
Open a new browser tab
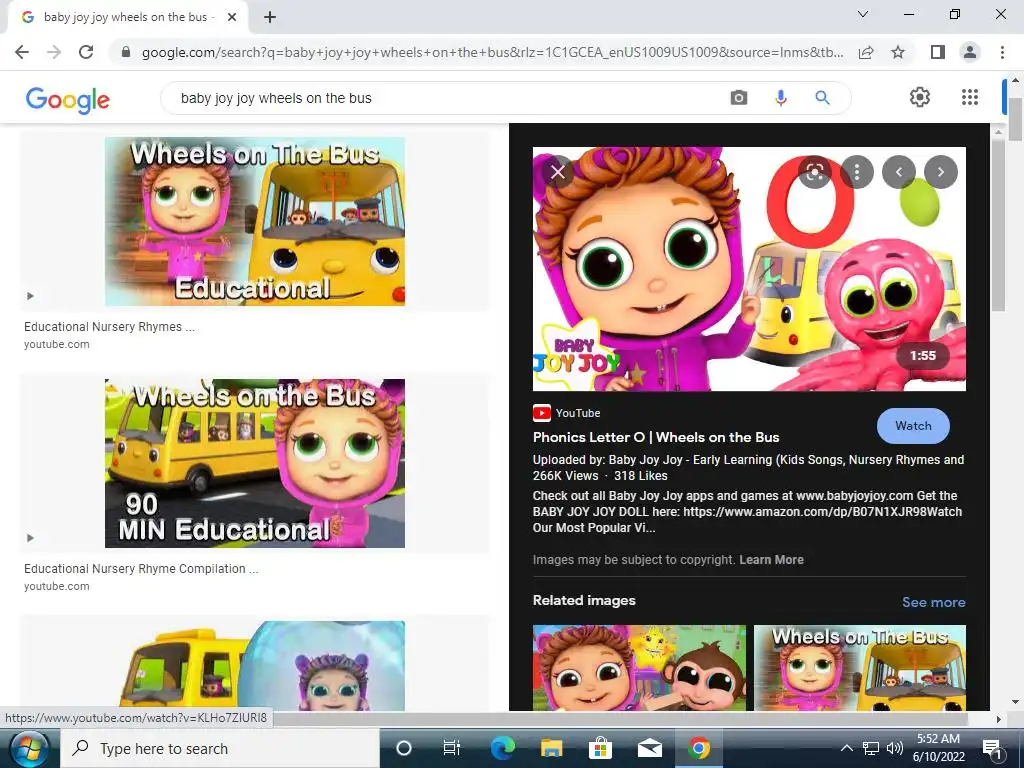[x=270, y=18]
